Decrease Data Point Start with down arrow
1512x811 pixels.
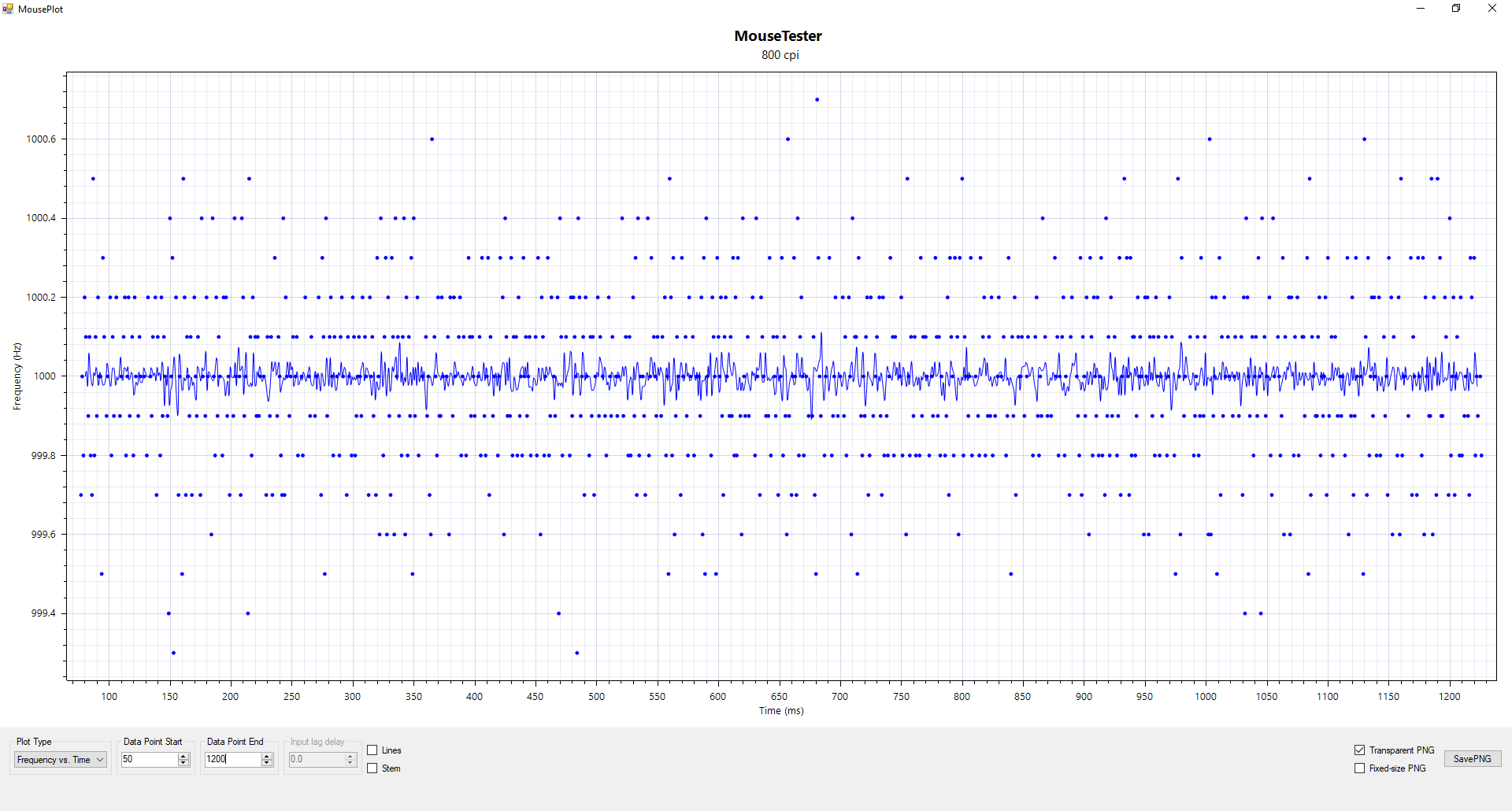click(183, 763)
